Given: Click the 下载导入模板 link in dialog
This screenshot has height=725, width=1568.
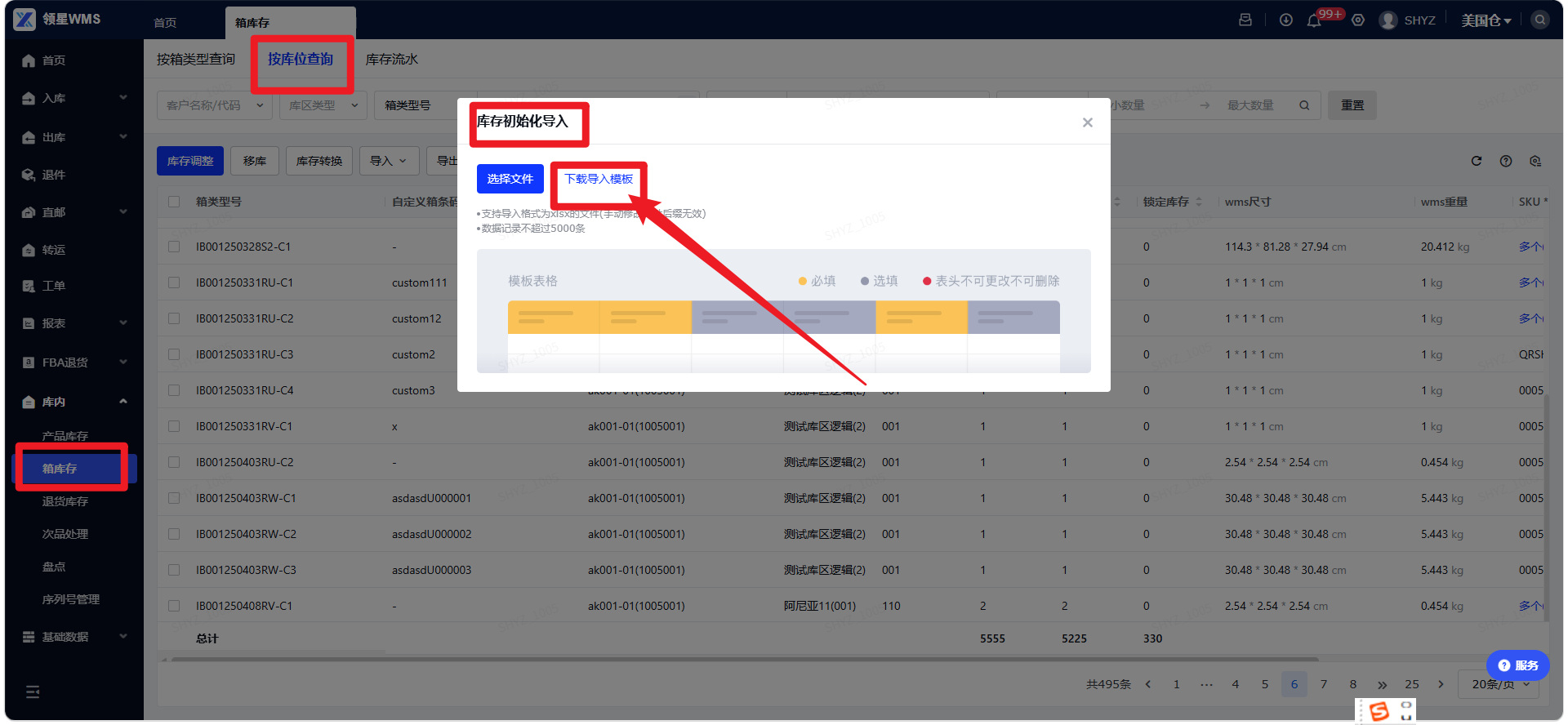Looking at the screenshot, I should pos(599,179).
